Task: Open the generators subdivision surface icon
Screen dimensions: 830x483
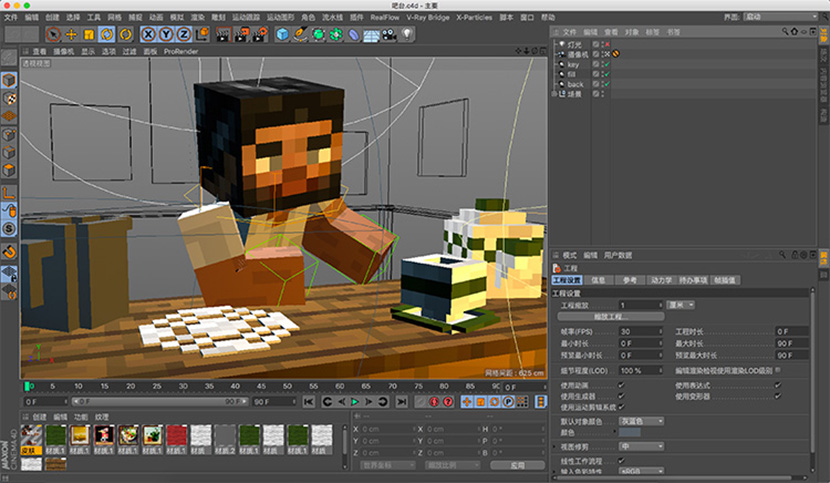Action: click(318, 34)
